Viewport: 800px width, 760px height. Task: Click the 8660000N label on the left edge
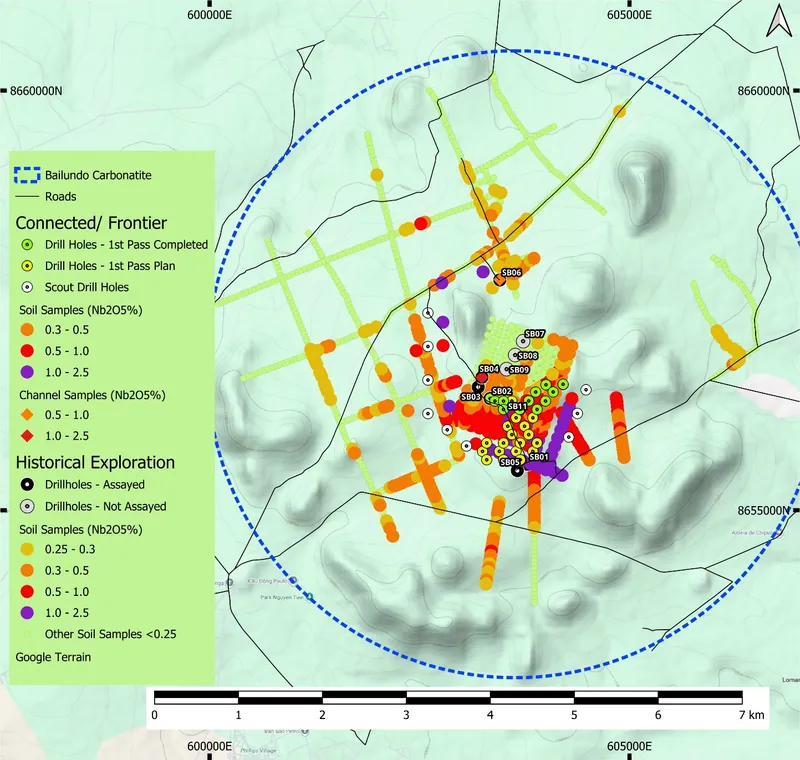click(36, 91)
